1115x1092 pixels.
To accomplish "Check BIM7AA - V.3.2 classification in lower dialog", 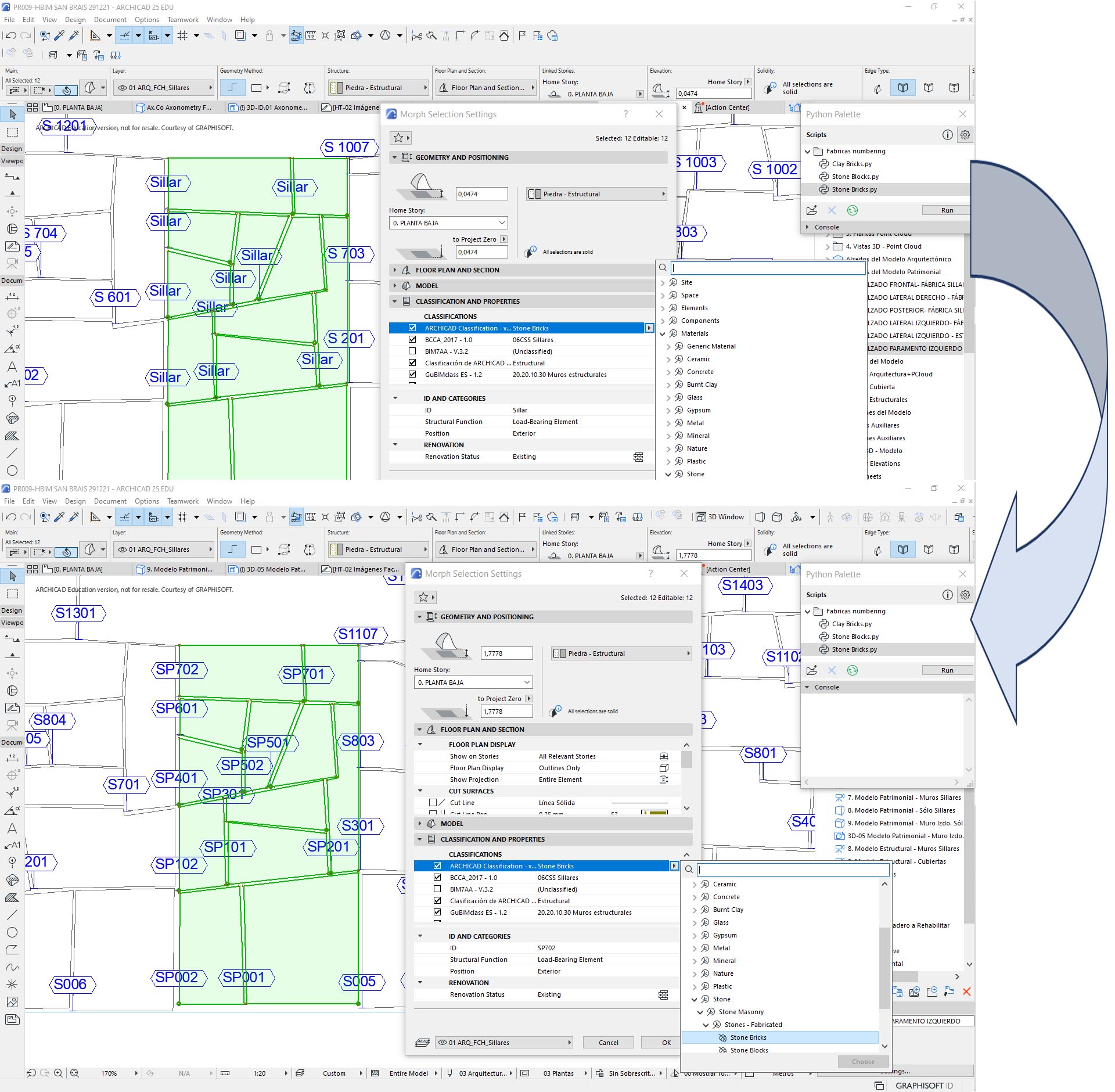I will coord(437,889).
